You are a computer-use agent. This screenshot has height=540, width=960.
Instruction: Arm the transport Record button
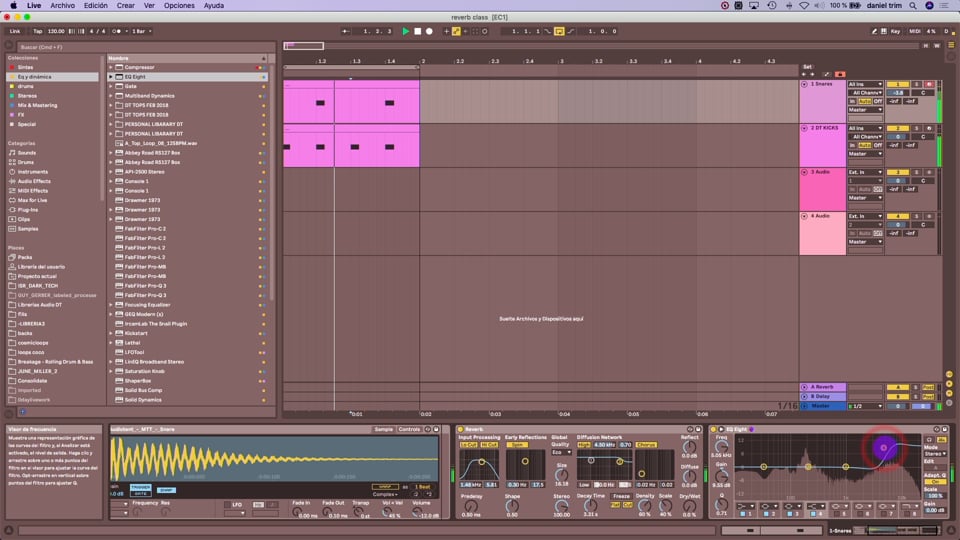[429, 31]
